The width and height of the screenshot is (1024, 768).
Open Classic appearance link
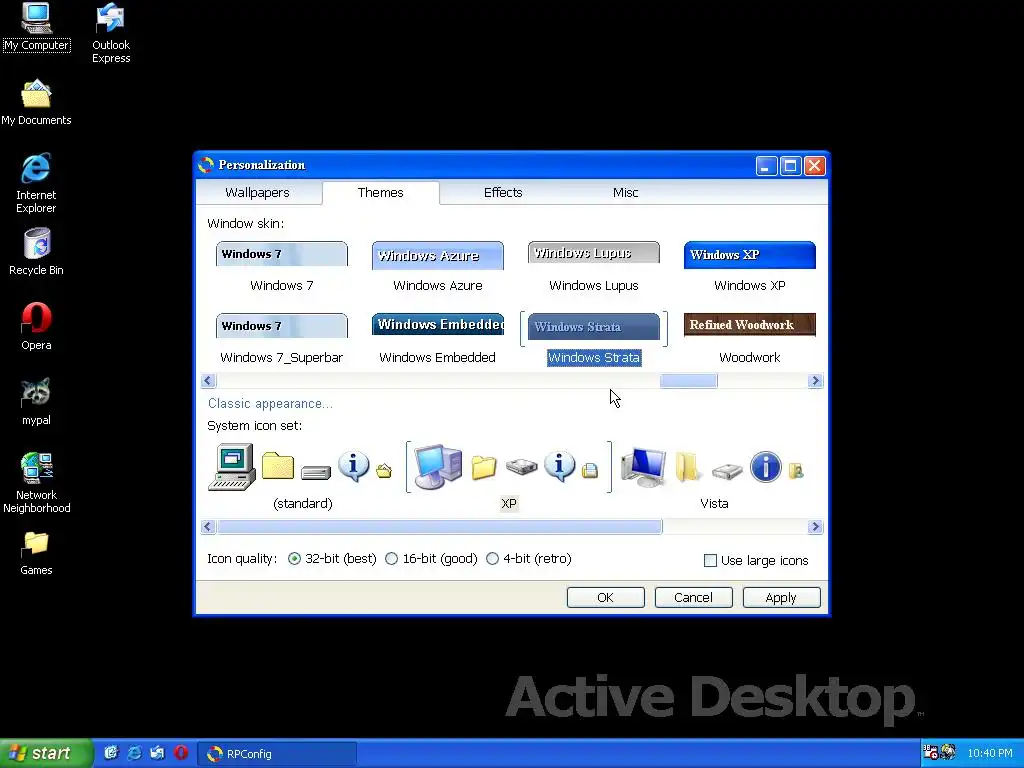[x=270, y=404]
